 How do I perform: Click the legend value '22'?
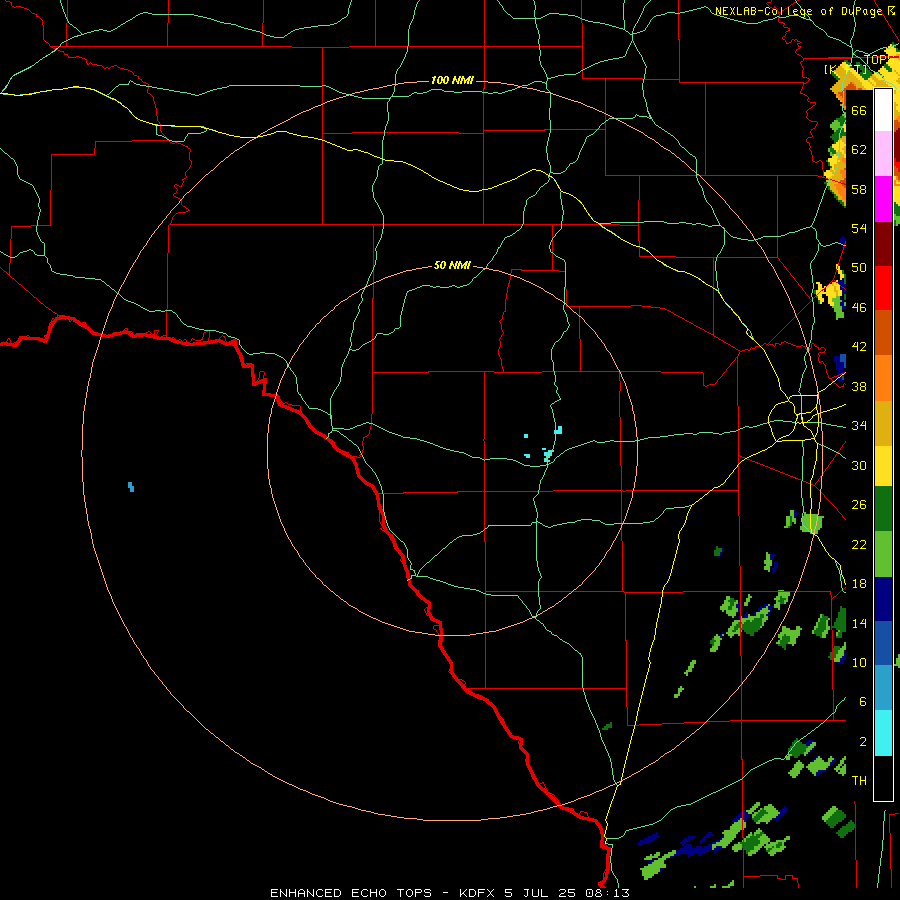859,544
